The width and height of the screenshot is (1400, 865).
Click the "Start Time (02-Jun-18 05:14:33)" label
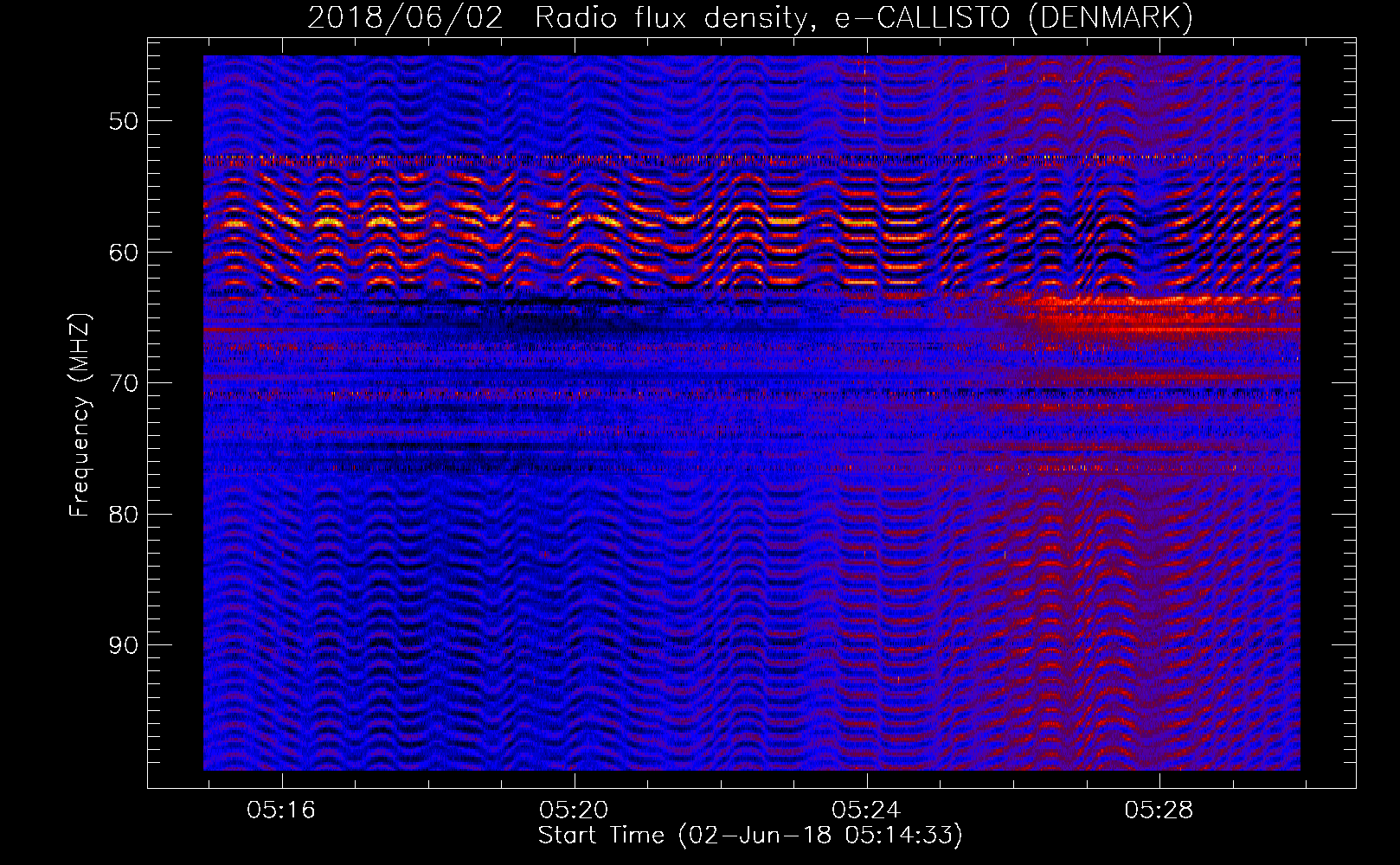[x=750, y=836]
